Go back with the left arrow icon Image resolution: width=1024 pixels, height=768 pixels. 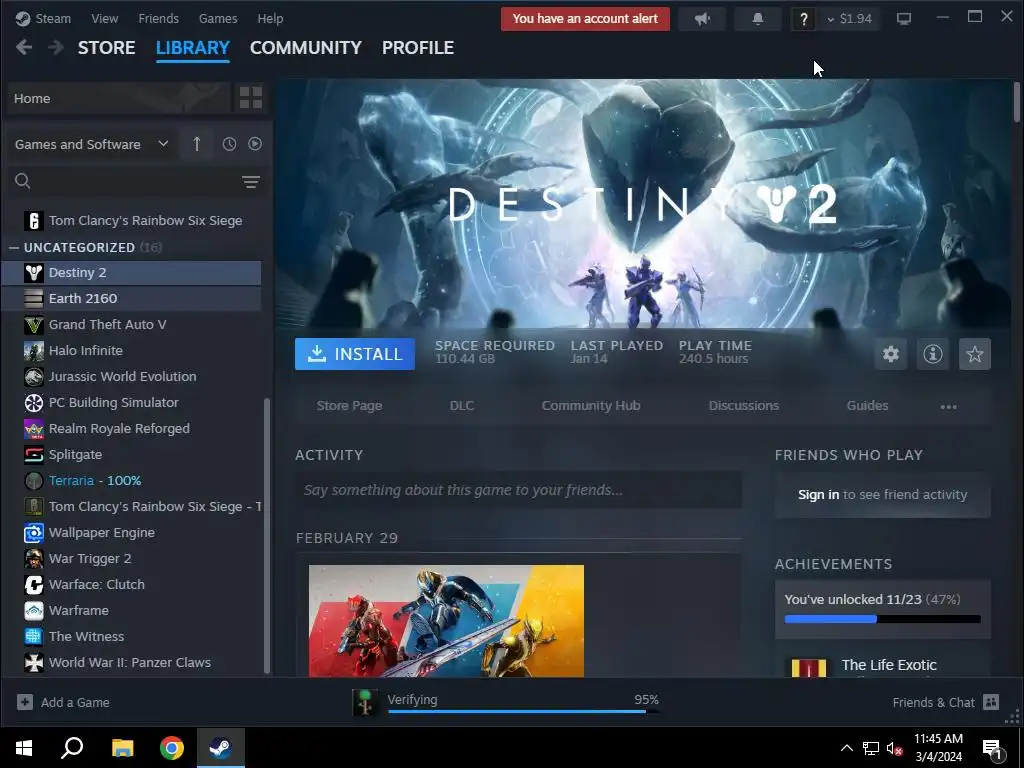point(24,47)
